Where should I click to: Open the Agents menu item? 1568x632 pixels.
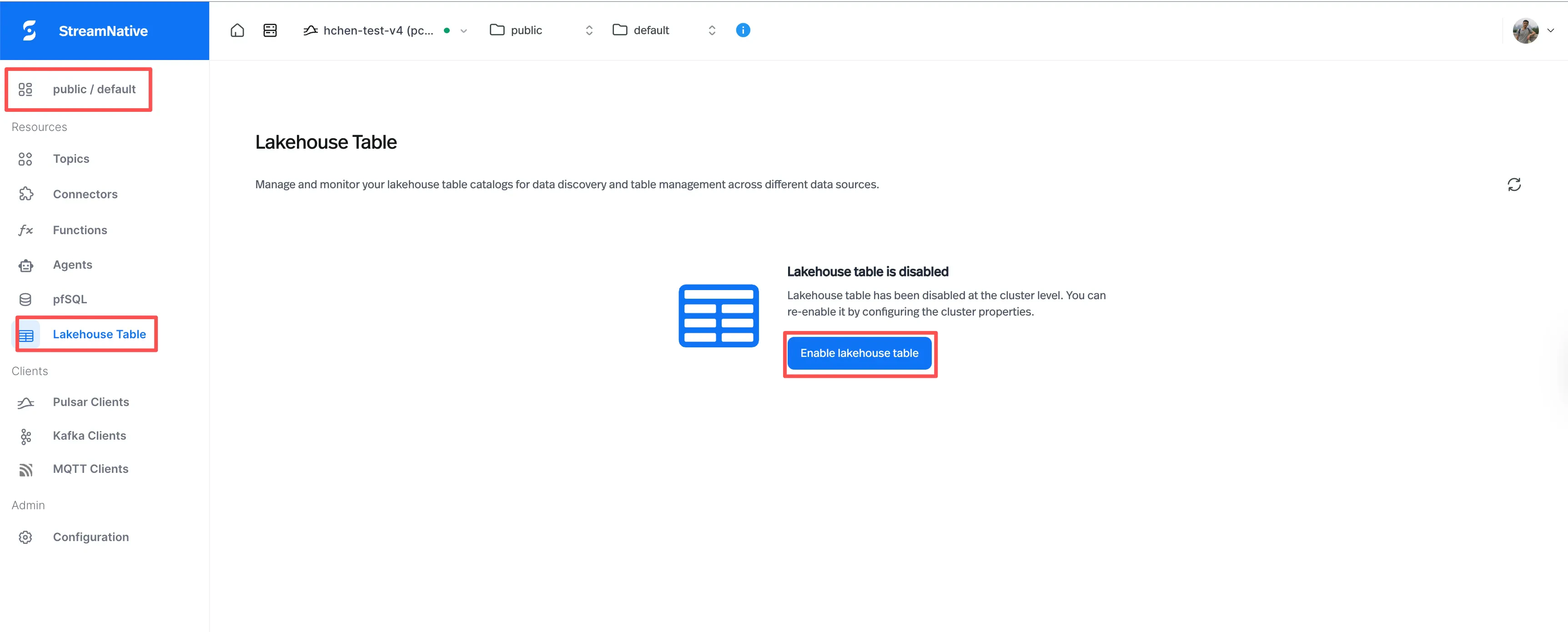click(72, 265)
